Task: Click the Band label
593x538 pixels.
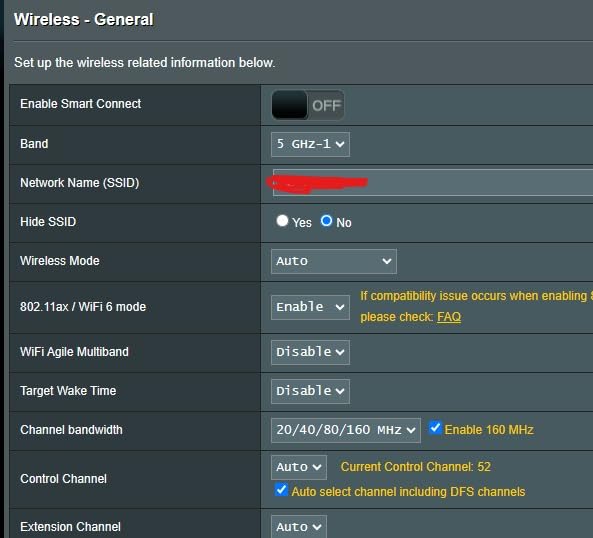Action: coord(34,144)
